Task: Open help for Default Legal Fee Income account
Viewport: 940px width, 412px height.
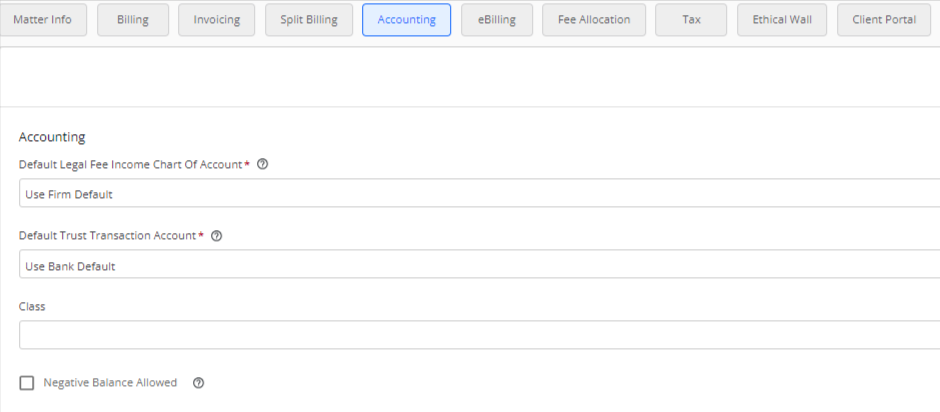Action: click(262, 164)
